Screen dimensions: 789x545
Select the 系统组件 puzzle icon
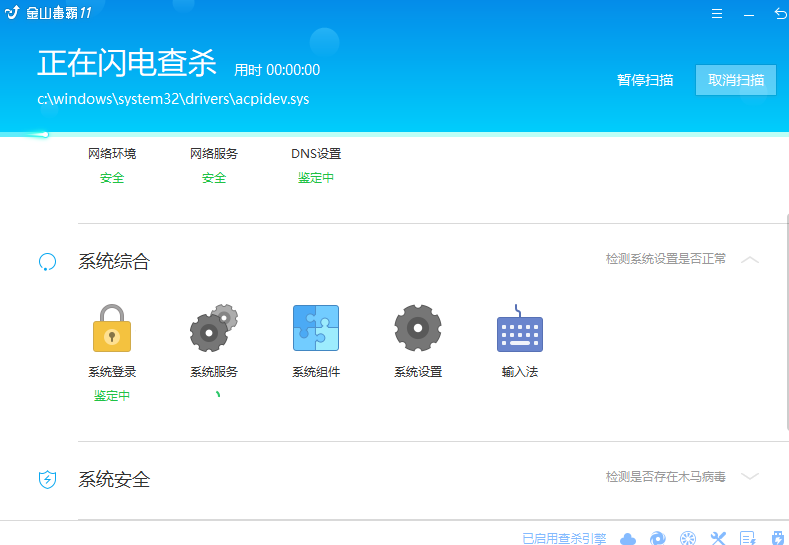316,329
